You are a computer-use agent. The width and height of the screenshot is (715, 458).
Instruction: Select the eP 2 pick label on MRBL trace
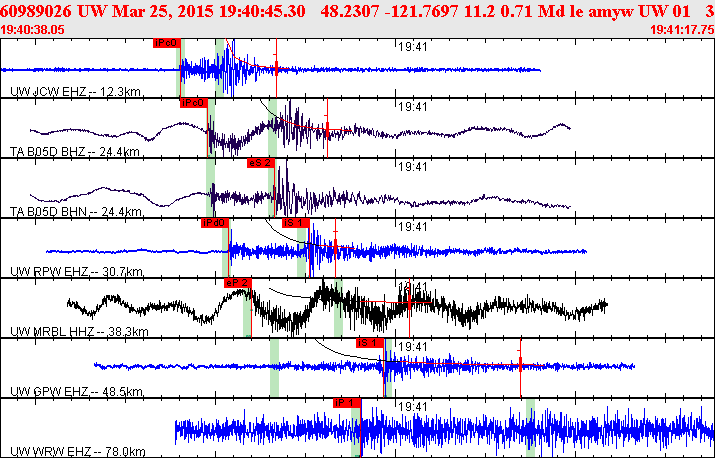point(238,283)
